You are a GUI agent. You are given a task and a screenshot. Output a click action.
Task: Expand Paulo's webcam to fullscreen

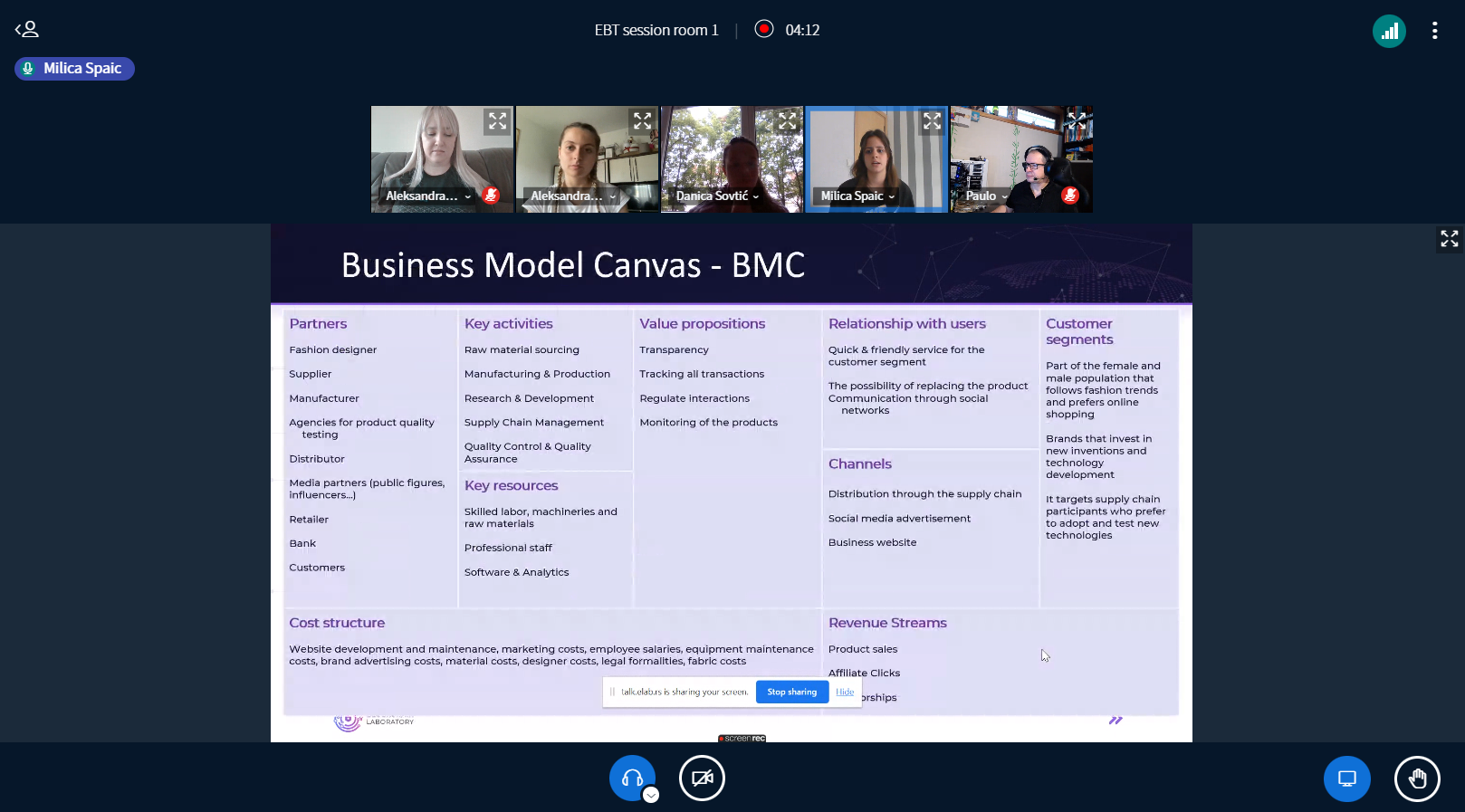1077,119
